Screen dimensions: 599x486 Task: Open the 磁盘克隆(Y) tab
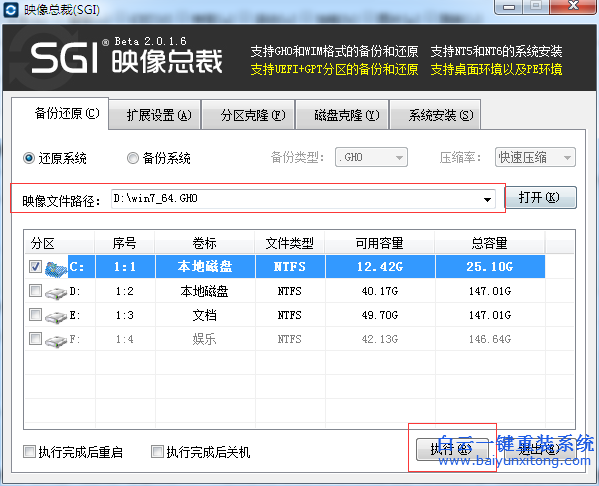click(x=342, y=115)
